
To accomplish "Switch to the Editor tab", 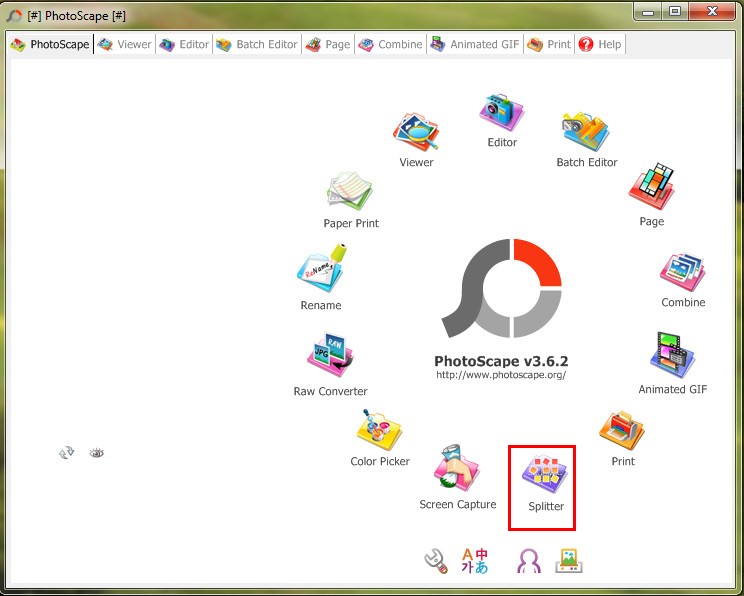I will (x=184, y=44).
